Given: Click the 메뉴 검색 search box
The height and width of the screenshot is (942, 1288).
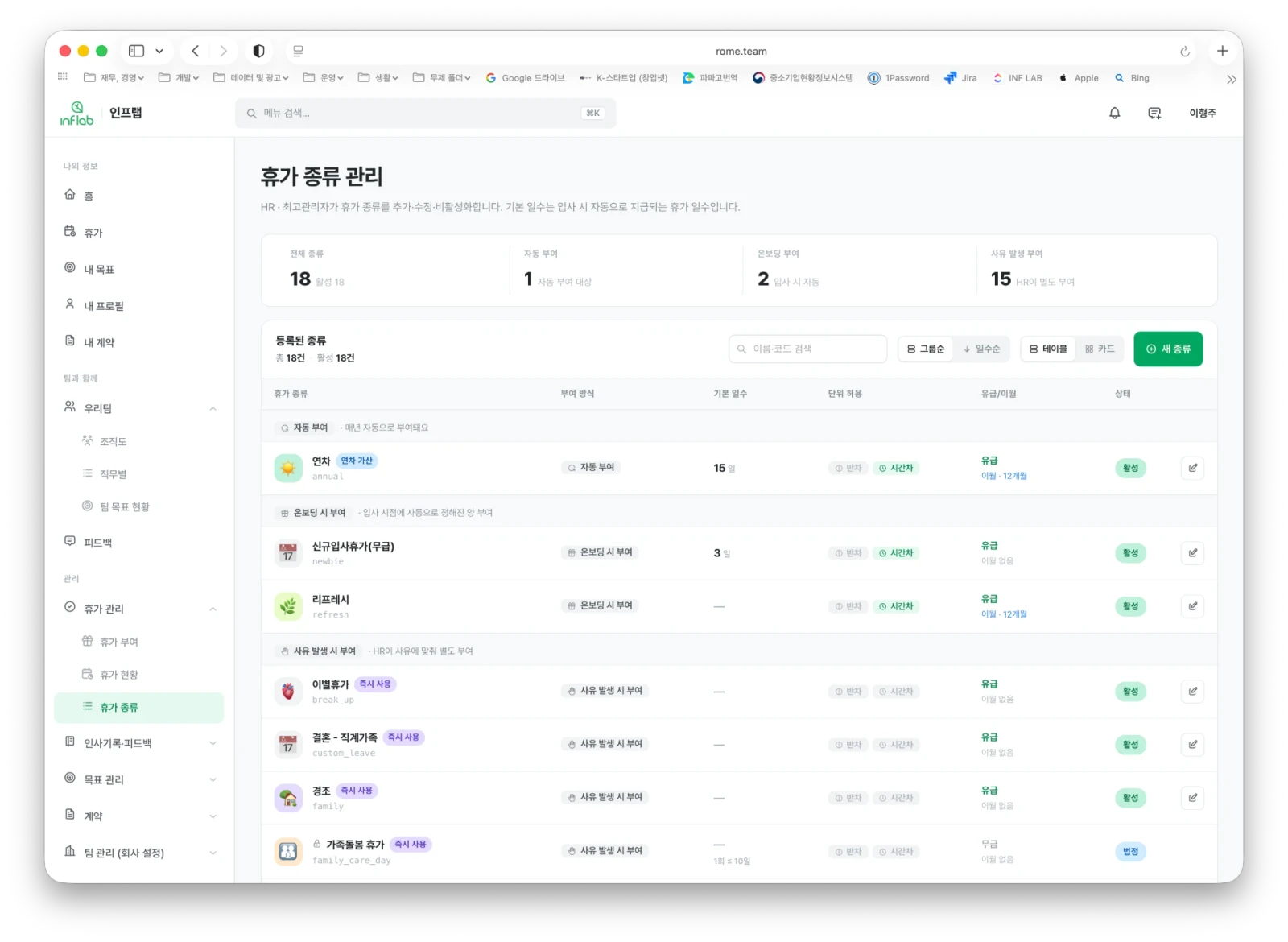Looking at the screenshot, I should pos(425,114).
